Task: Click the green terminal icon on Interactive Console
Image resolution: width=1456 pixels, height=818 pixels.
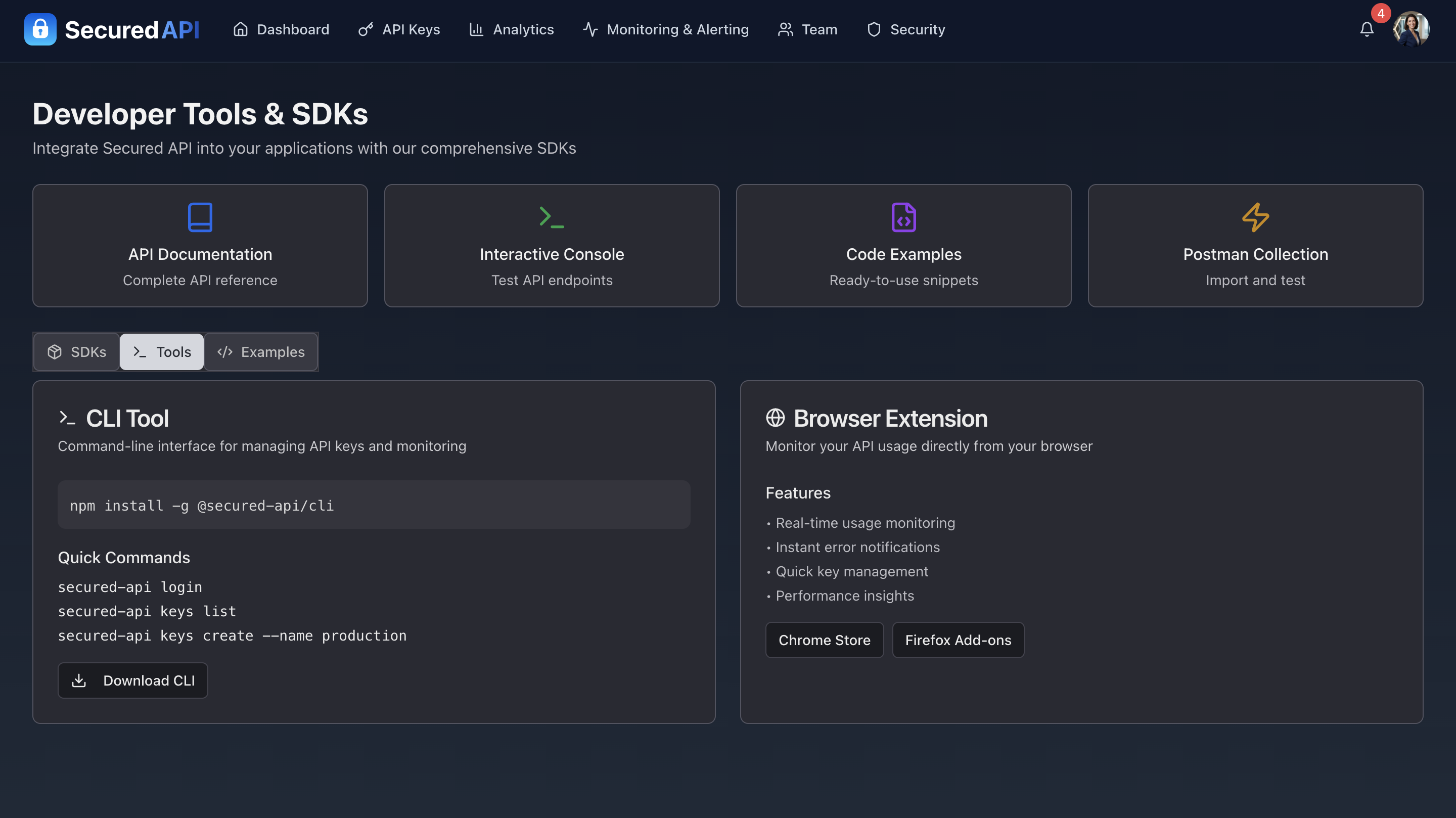Action: [x=551, y=217]
